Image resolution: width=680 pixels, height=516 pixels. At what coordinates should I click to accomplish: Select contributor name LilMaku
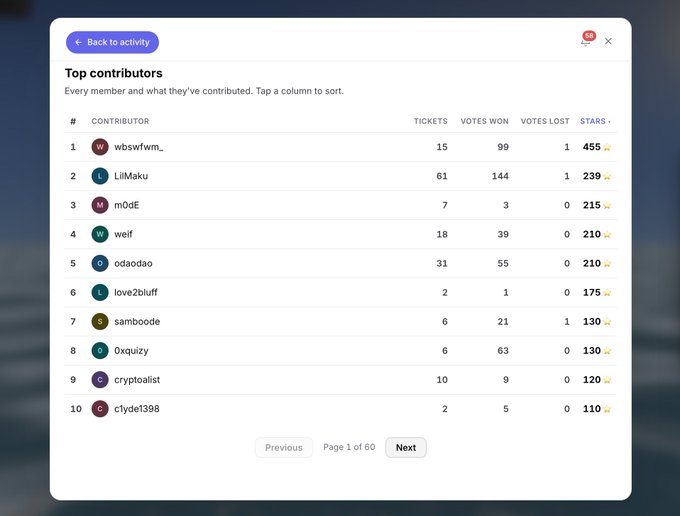pos(131,176)
